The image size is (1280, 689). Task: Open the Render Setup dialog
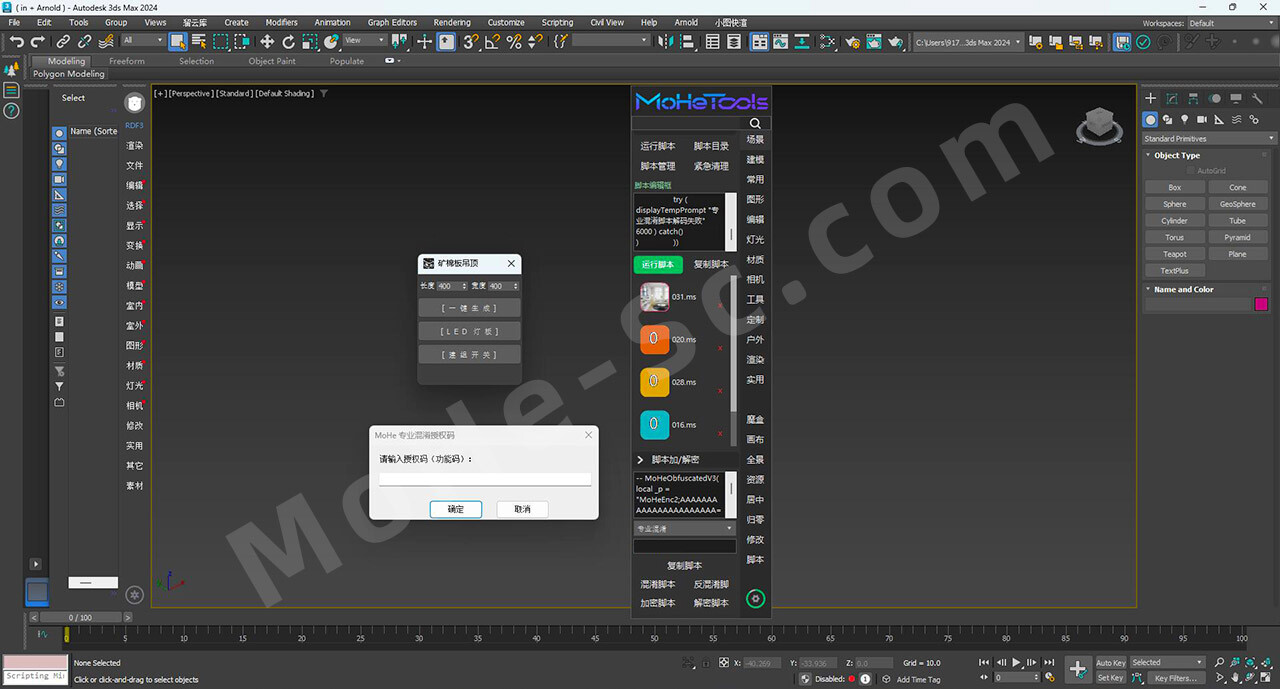(852, 42)
